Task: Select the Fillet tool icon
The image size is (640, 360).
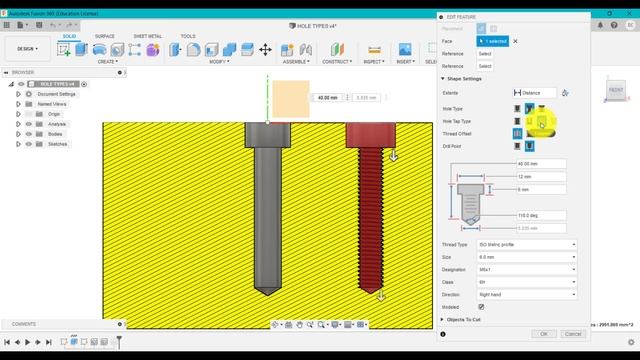Action: click(193, 50)
